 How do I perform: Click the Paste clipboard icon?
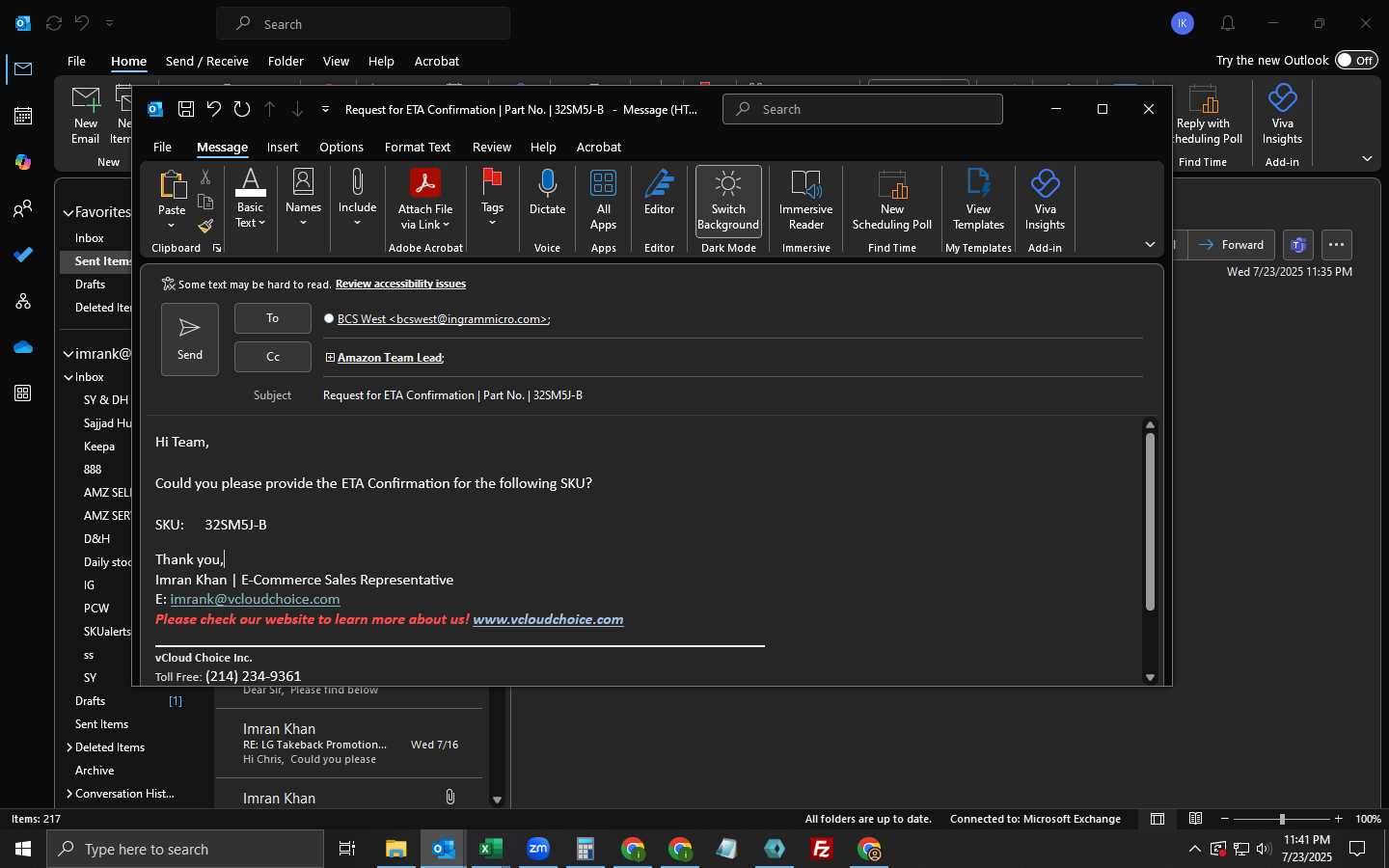point(172,184)
